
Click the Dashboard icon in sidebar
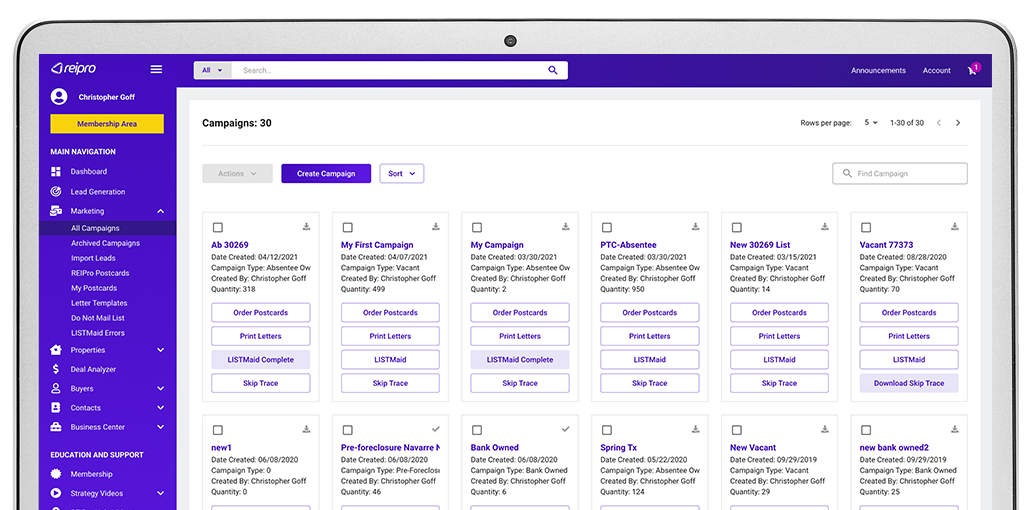click(56, 172)
